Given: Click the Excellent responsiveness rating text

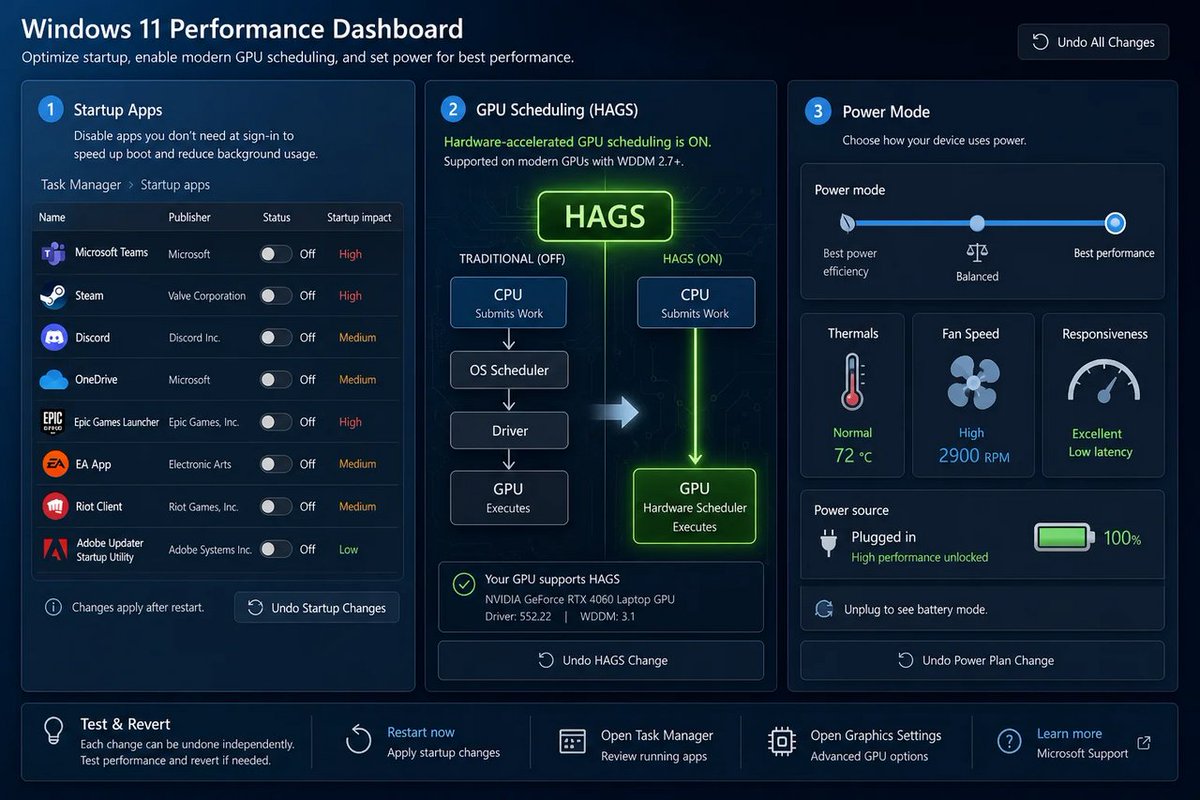Looking at the screenshot, I should tap(1097, 434).
